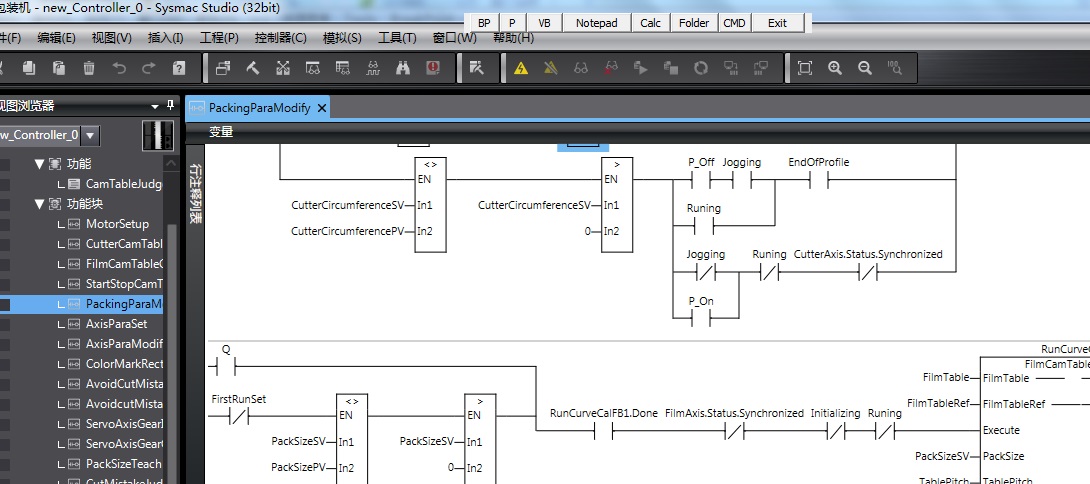Screen dimensions: 1090x484
Task: Click the undo arrow icon
Action: click(x=119, y=68)
